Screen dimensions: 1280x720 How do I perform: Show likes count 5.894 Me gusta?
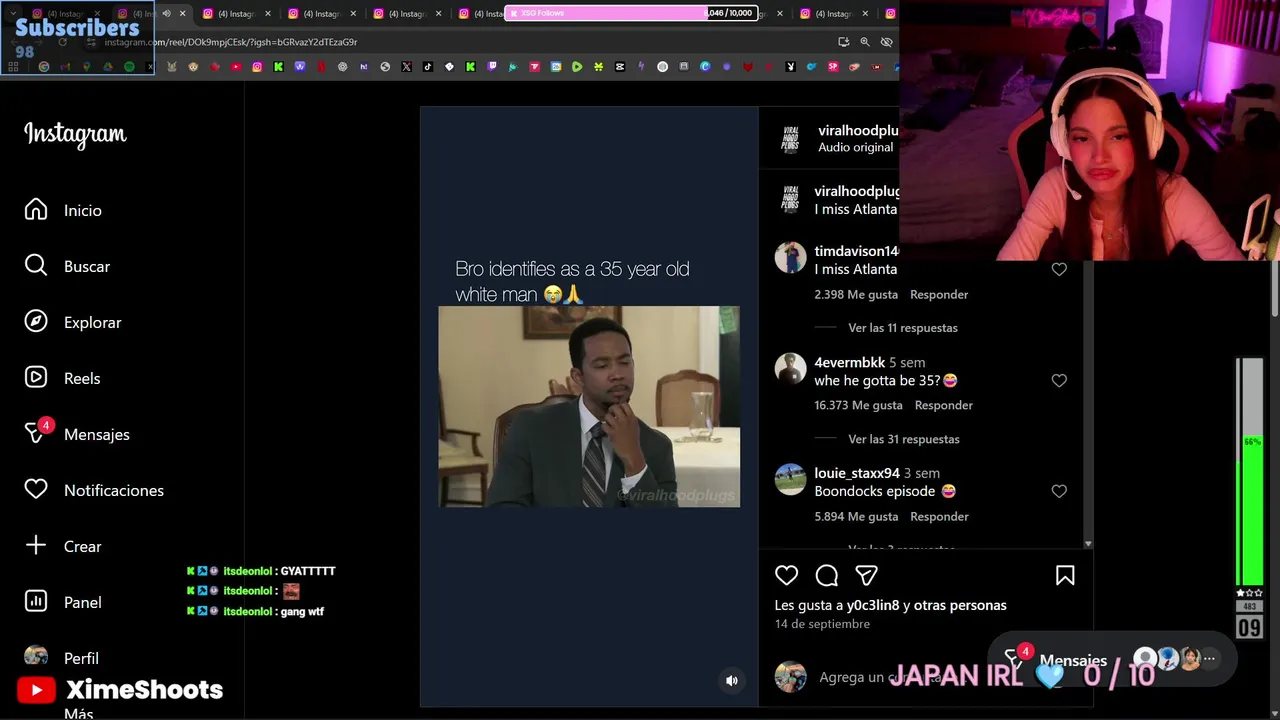(856, 516)
